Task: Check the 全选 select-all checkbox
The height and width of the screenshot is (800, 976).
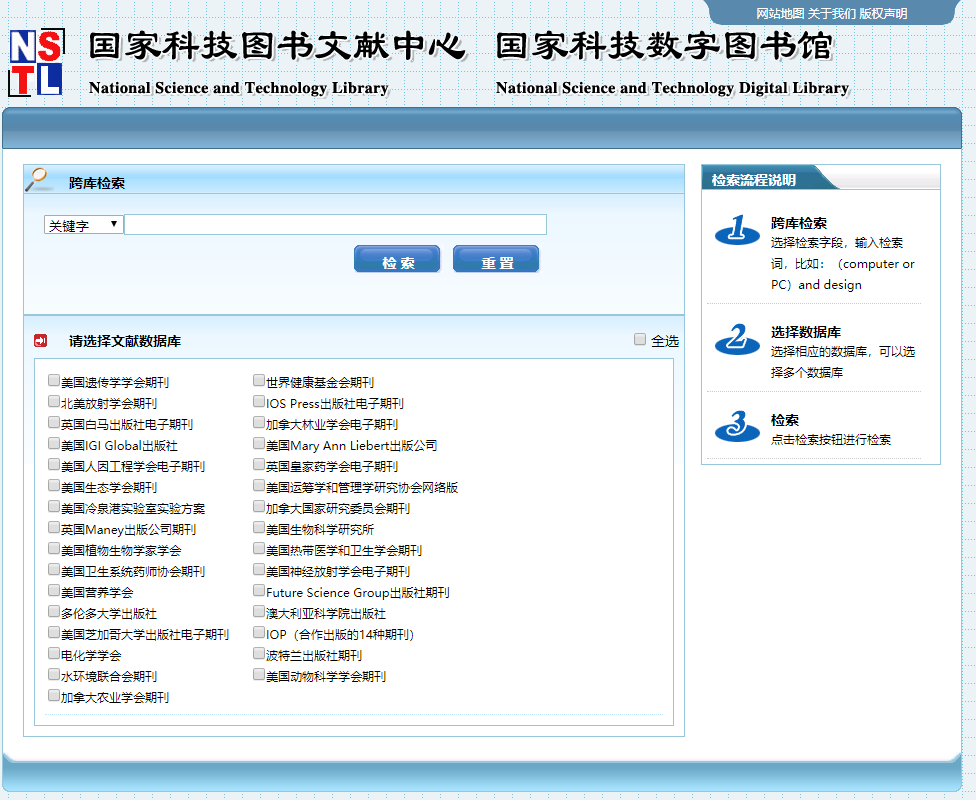Action: click(x=640, y=340)
